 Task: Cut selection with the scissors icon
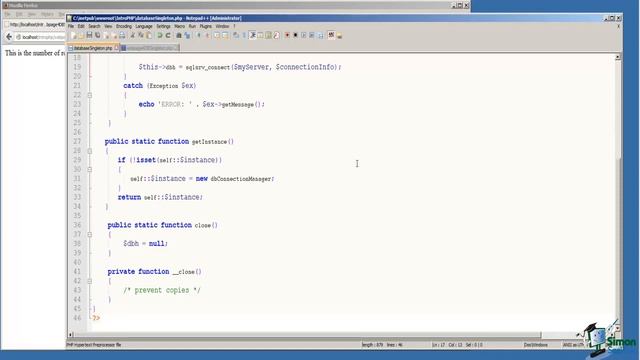click(132, 36)
